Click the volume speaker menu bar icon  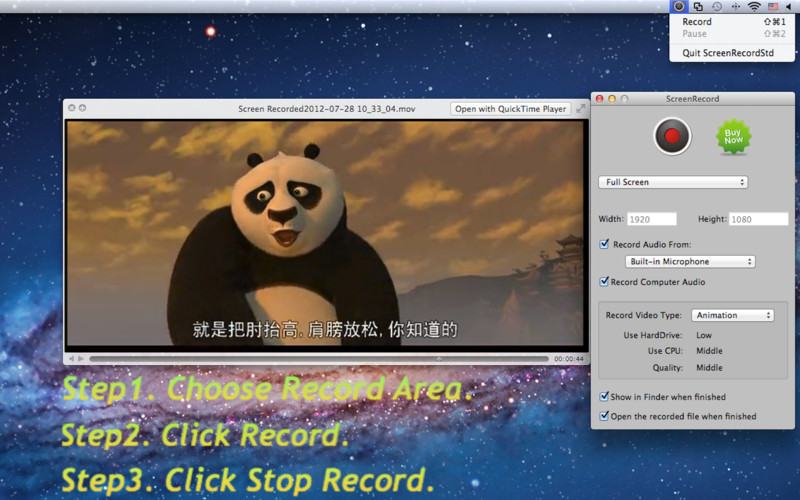tap(788, 7)
